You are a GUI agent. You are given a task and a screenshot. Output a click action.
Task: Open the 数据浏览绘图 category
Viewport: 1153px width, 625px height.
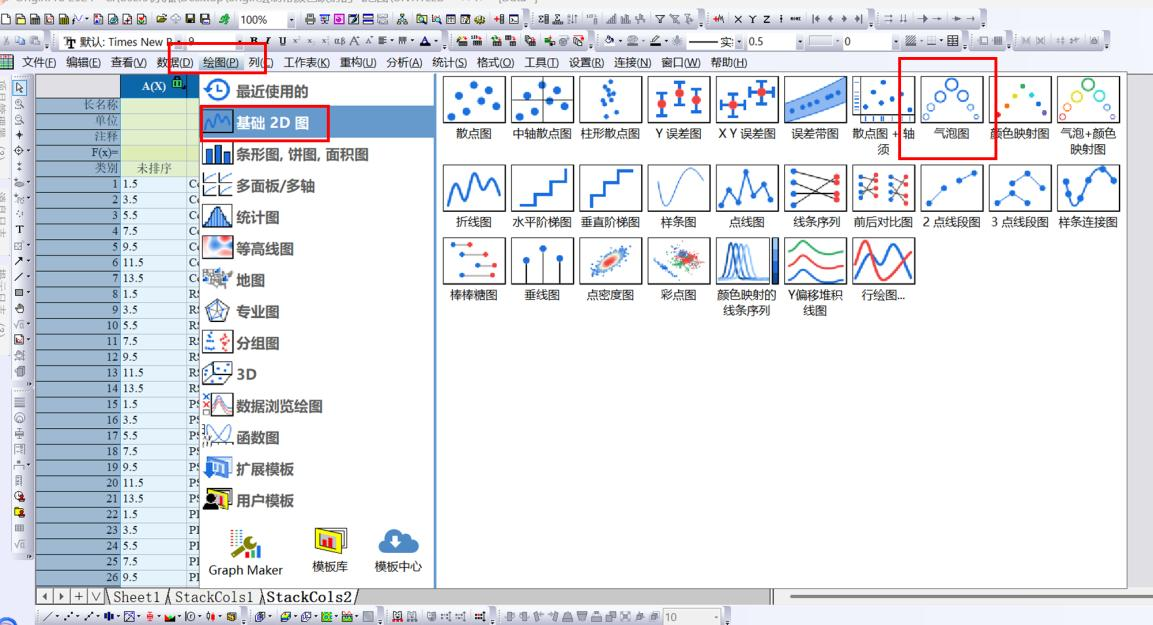(316, 406)
